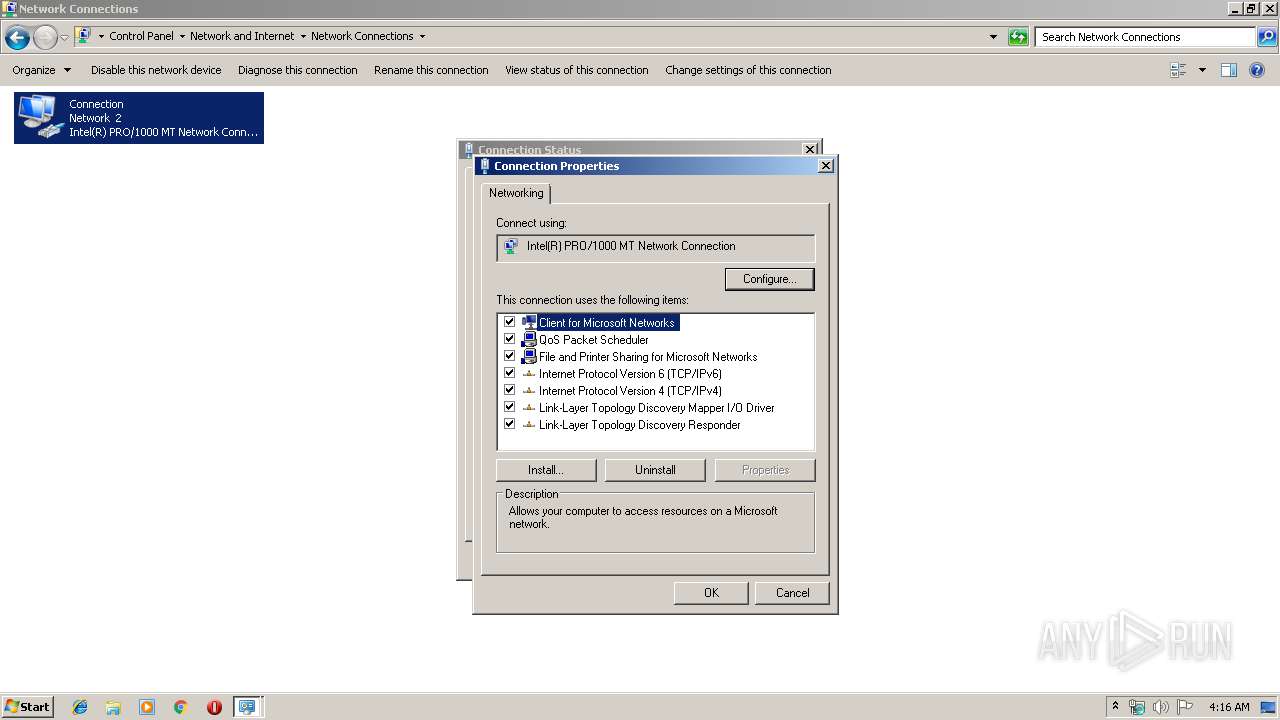The image size is (1280, 720).
Task: Click the greyed Forward navigation arrow
Action: pyautogui.click(x=45, y=38)
